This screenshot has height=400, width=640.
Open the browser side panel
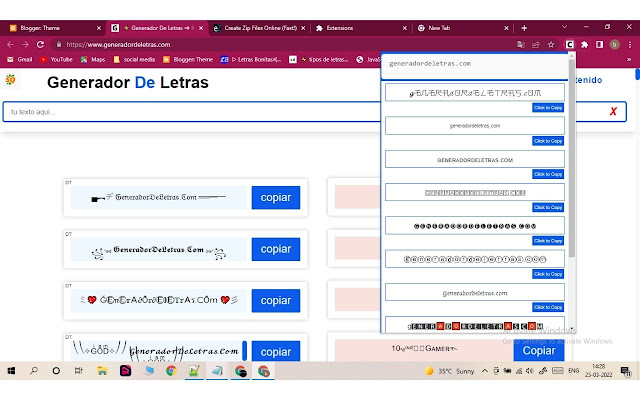599,44
